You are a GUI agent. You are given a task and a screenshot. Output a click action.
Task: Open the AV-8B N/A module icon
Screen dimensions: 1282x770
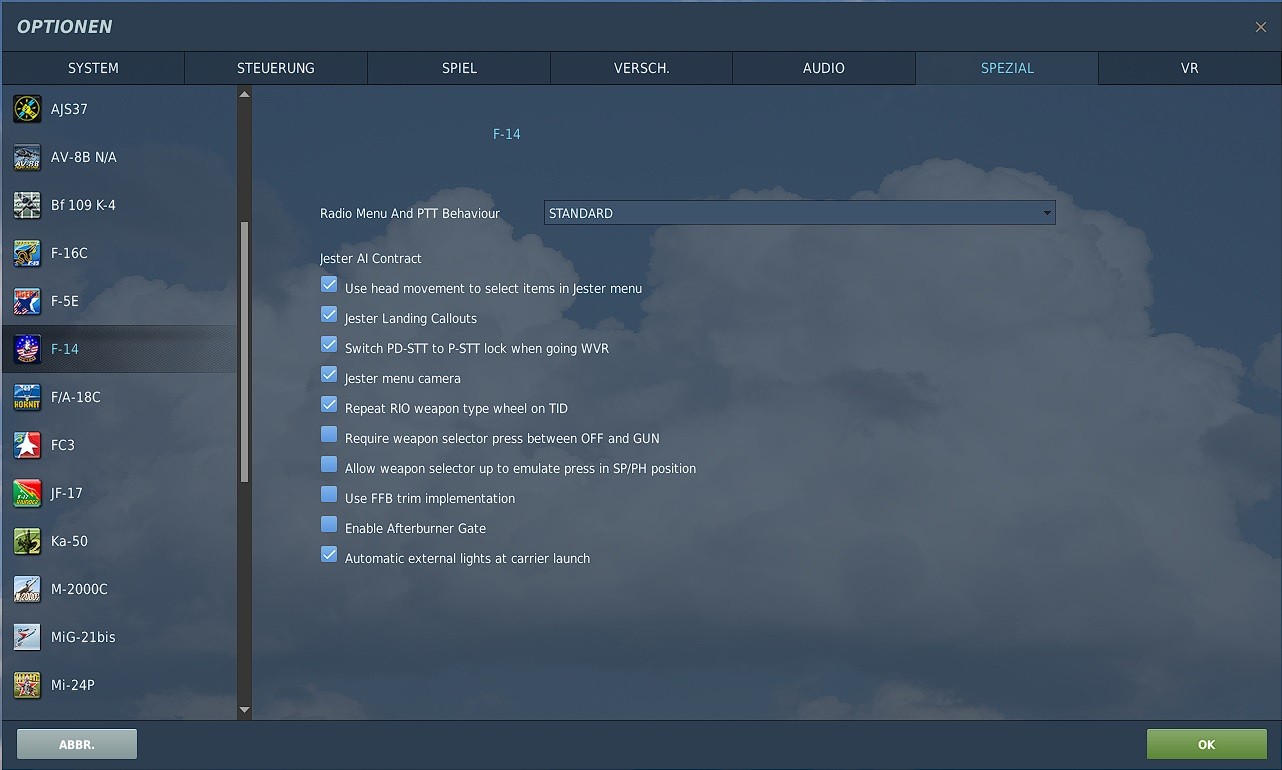[x=27, y=157]
